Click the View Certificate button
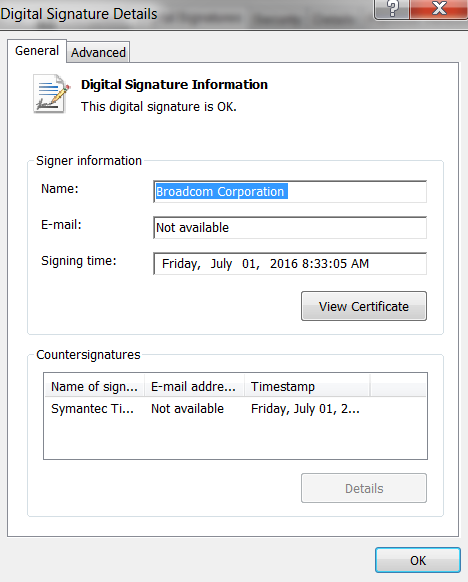Screen dimensions: 468x582 (x=364, y=306)
